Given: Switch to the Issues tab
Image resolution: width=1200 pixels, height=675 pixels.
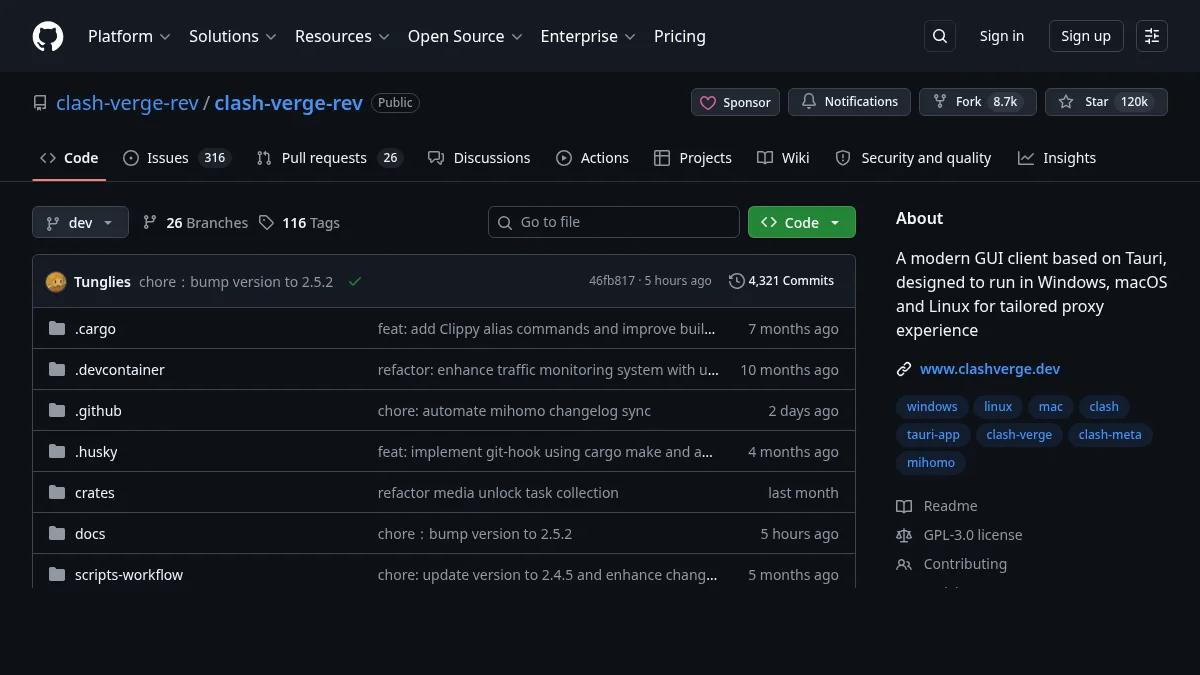Looking at the screenshot, I should 177,158.
